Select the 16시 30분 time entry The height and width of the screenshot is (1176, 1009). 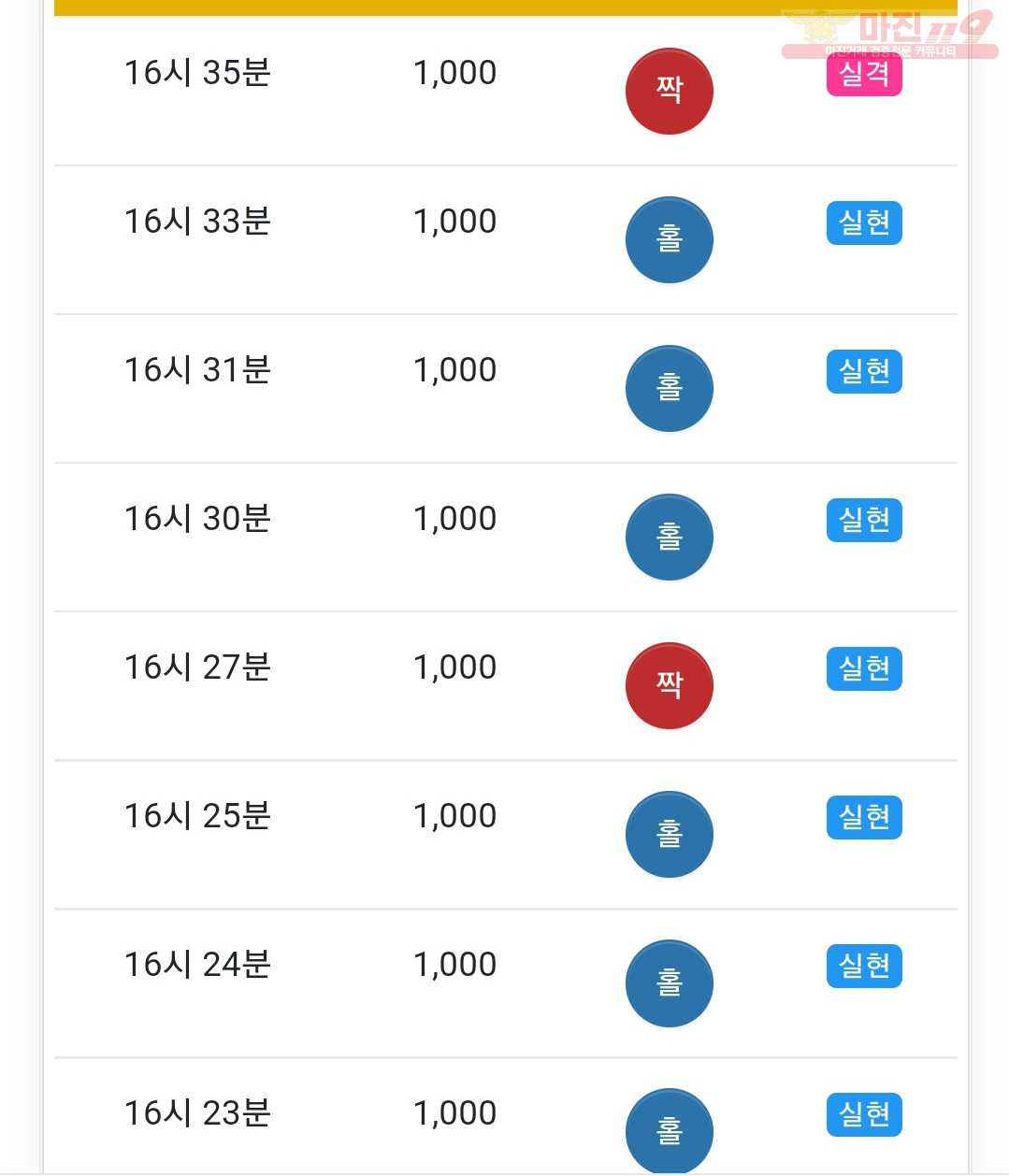coord(197,519)
